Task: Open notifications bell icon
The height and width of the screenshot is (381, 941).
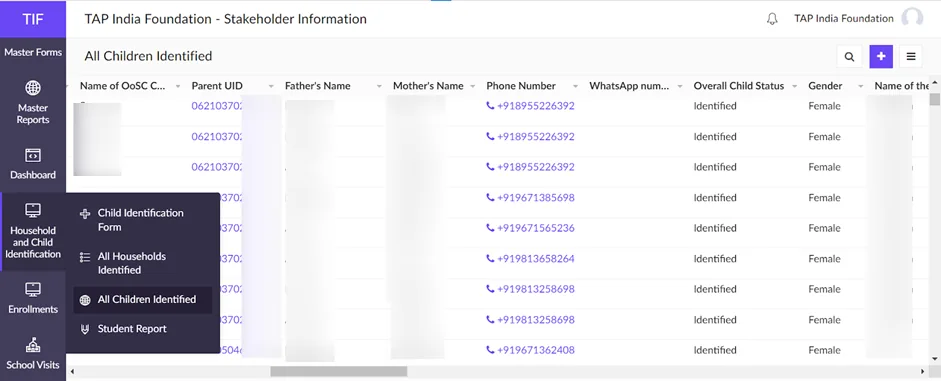Action: [x=772, y=19]
